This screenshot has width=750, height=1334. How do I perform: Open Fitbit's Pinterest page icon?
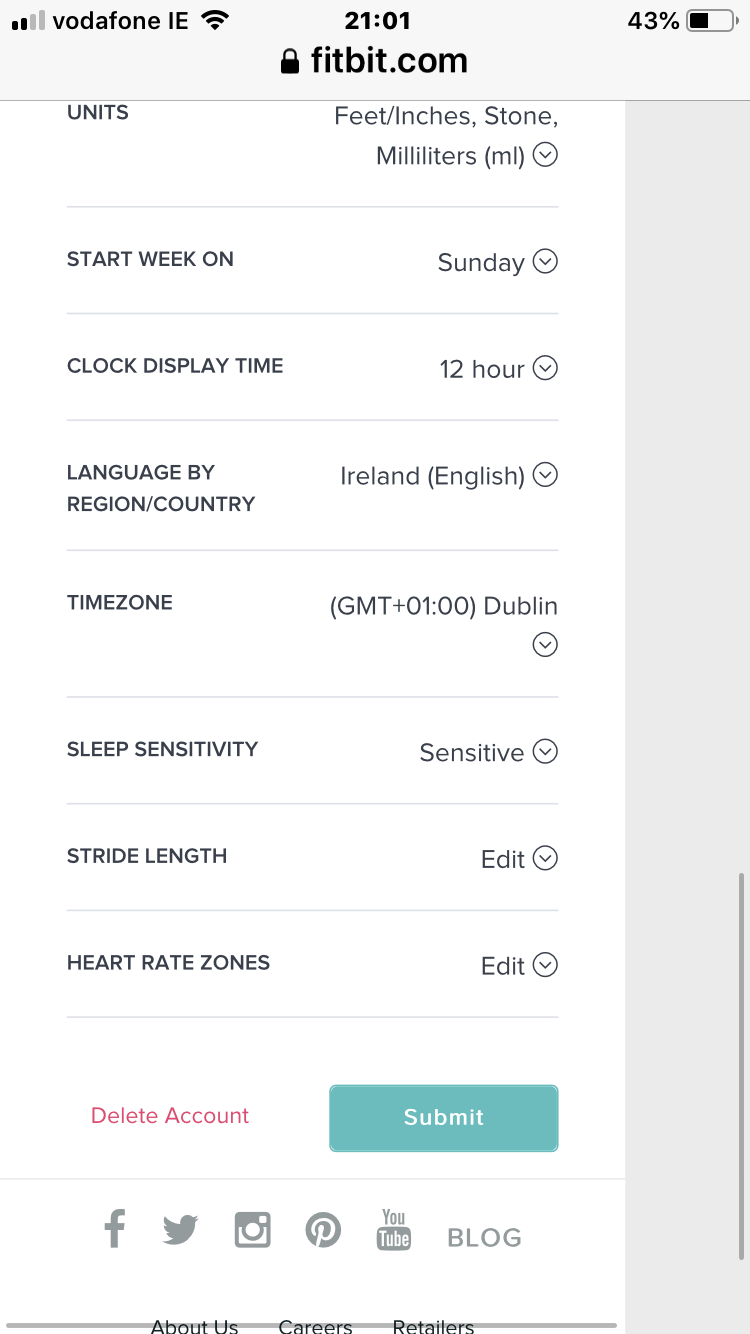[323, 1229]
